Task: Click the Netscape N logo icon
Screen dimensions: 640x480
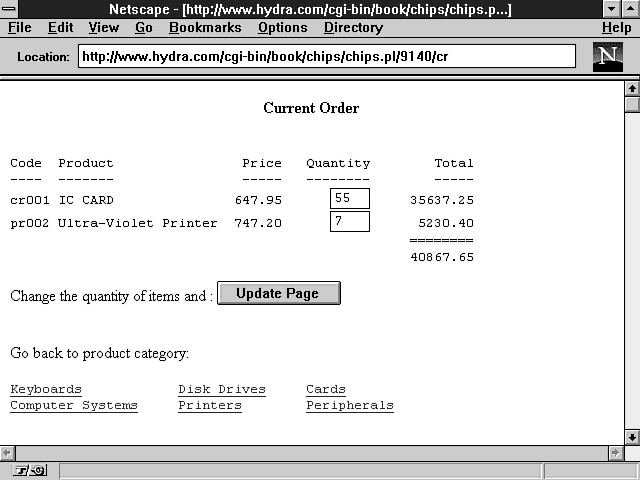Action: 608,57
